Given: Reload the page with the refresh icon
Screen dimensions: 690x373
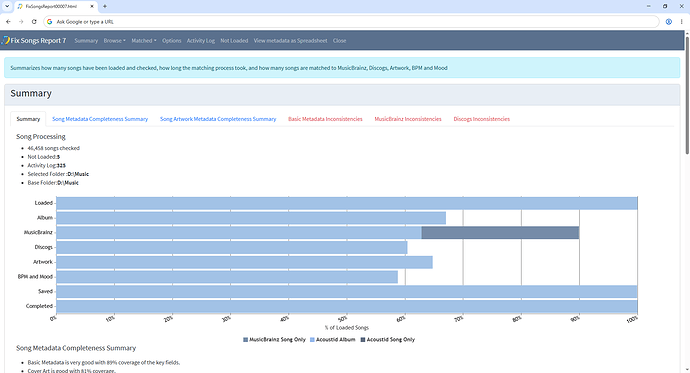Looking at the screenshot, I should click(x=34, y=22).
